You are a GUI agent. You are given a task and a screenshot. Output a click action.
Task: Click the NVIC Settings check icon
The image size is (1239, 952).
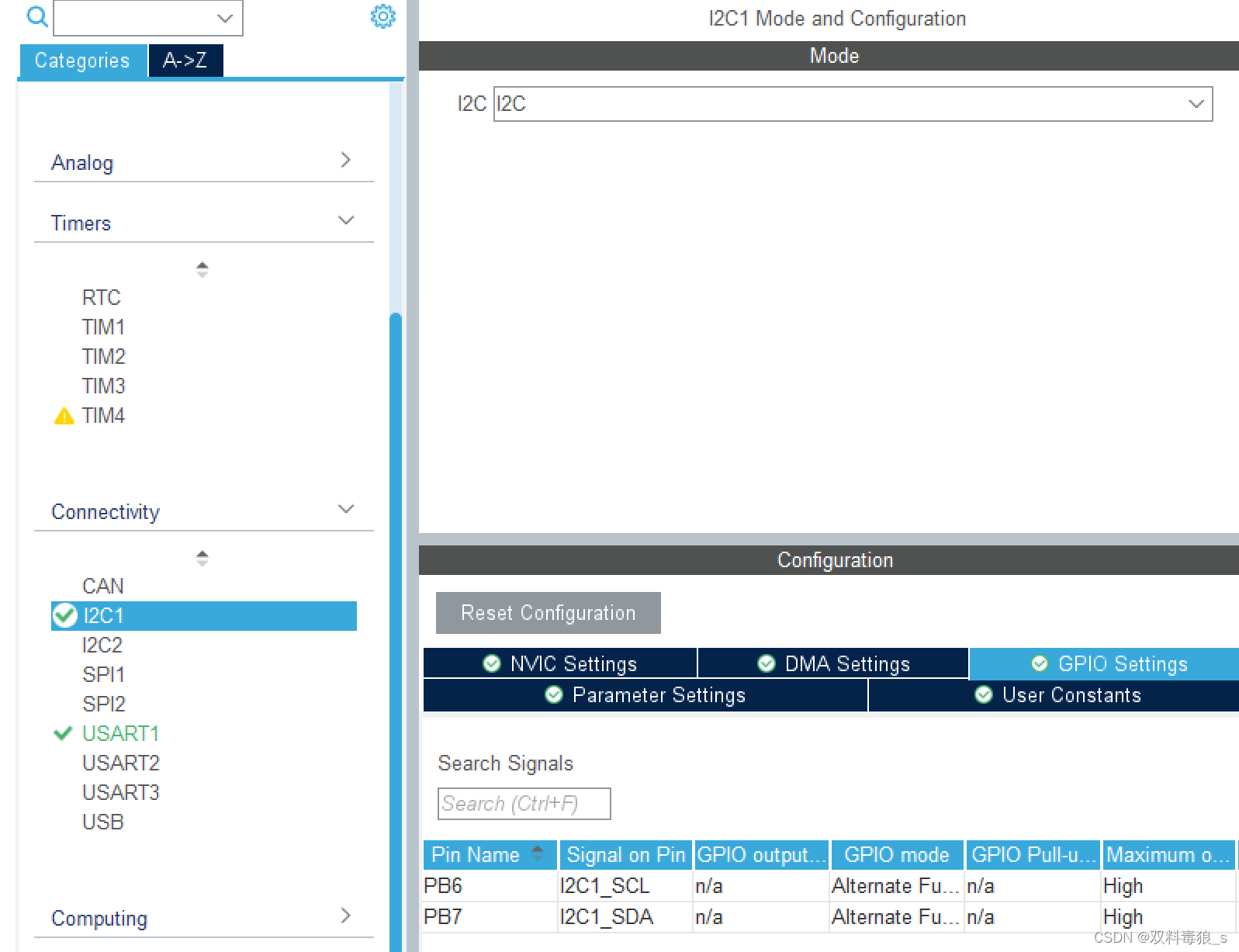[x=492, y=663]
